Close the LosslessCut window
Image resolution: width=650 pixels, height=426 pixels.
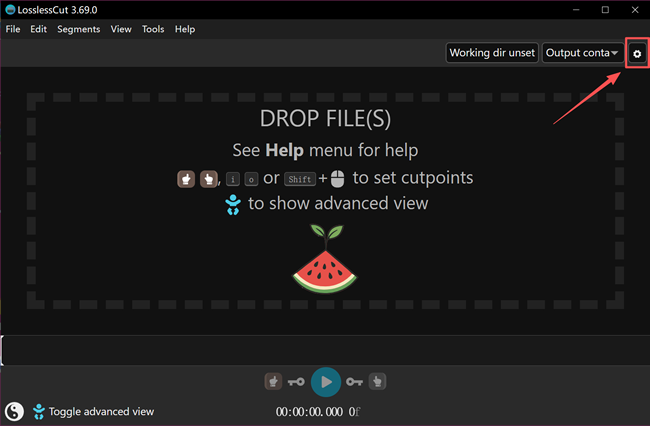pos(635,10)
